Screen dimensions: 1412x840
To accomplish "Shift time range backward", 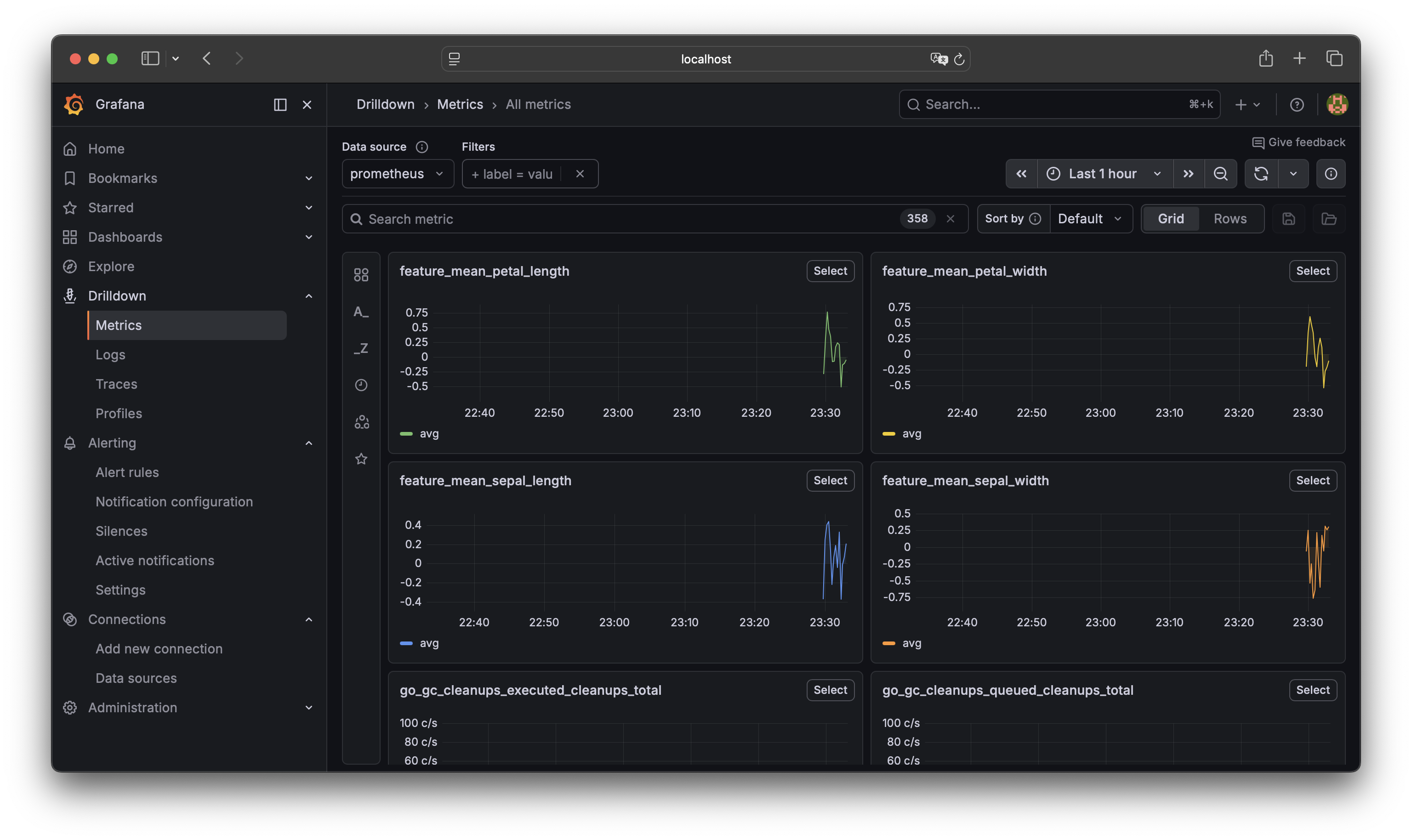I will [1021, 174].
